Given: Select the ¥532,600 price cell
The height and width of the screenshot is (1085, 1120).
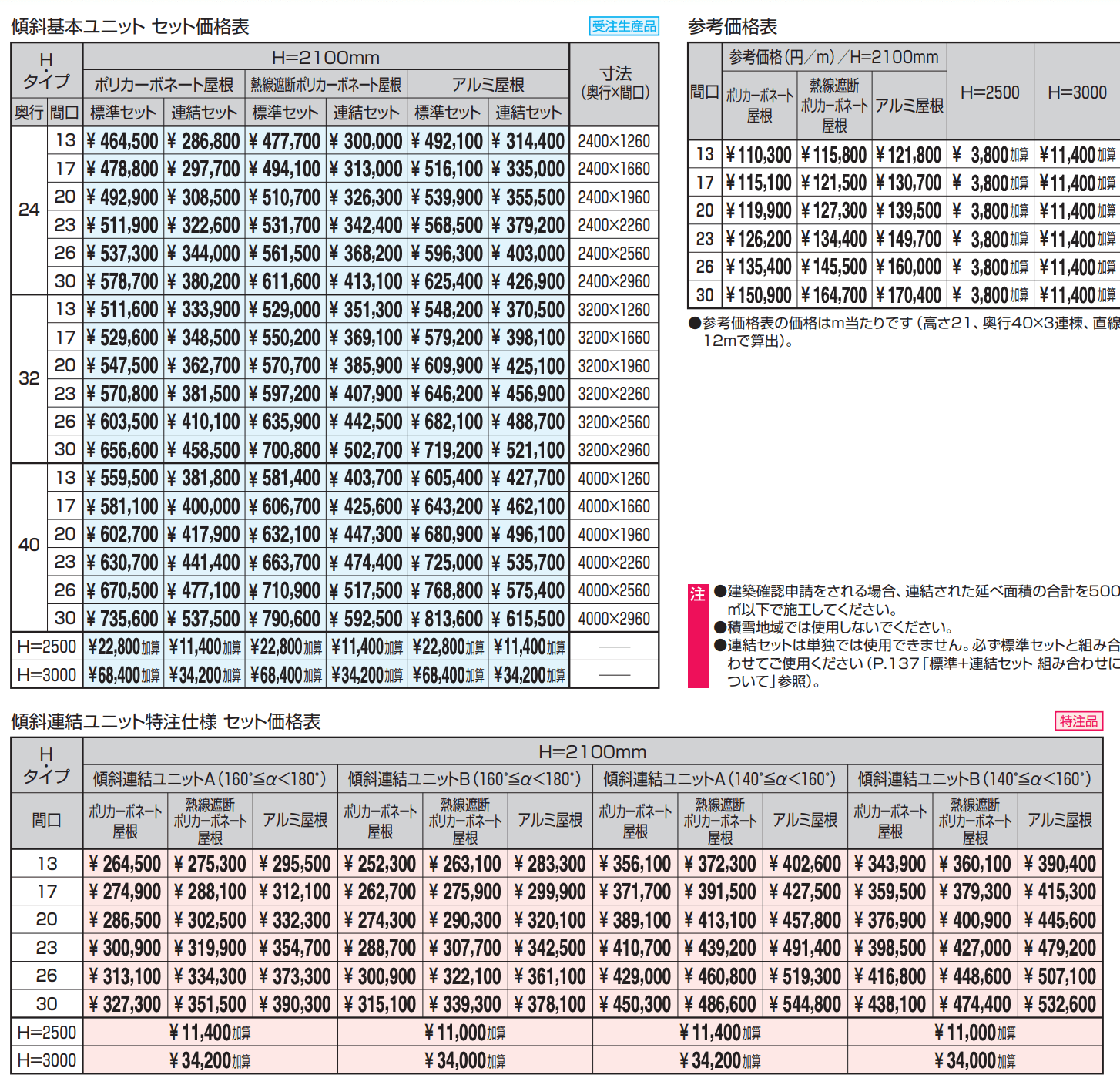Looking at the screenshot, I should point(1060,1004).
